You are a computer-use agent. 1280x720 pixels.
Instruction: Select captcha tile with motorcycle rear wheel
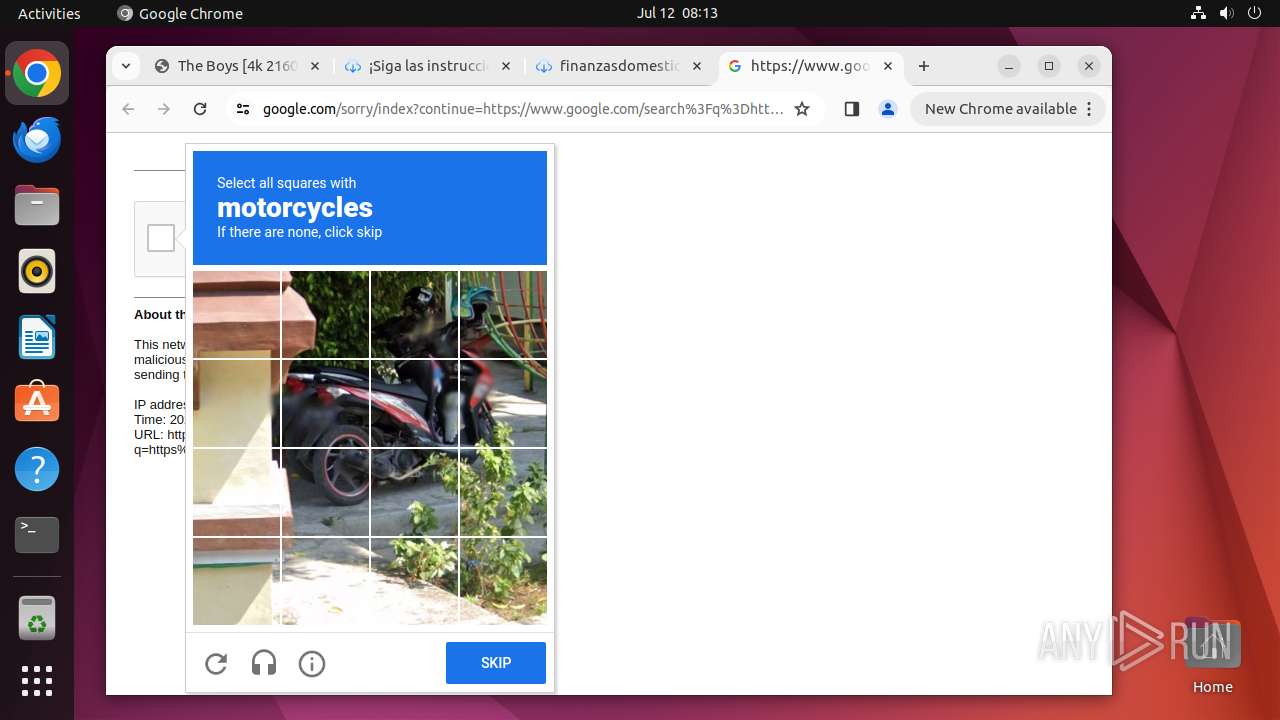pos(325,492)
